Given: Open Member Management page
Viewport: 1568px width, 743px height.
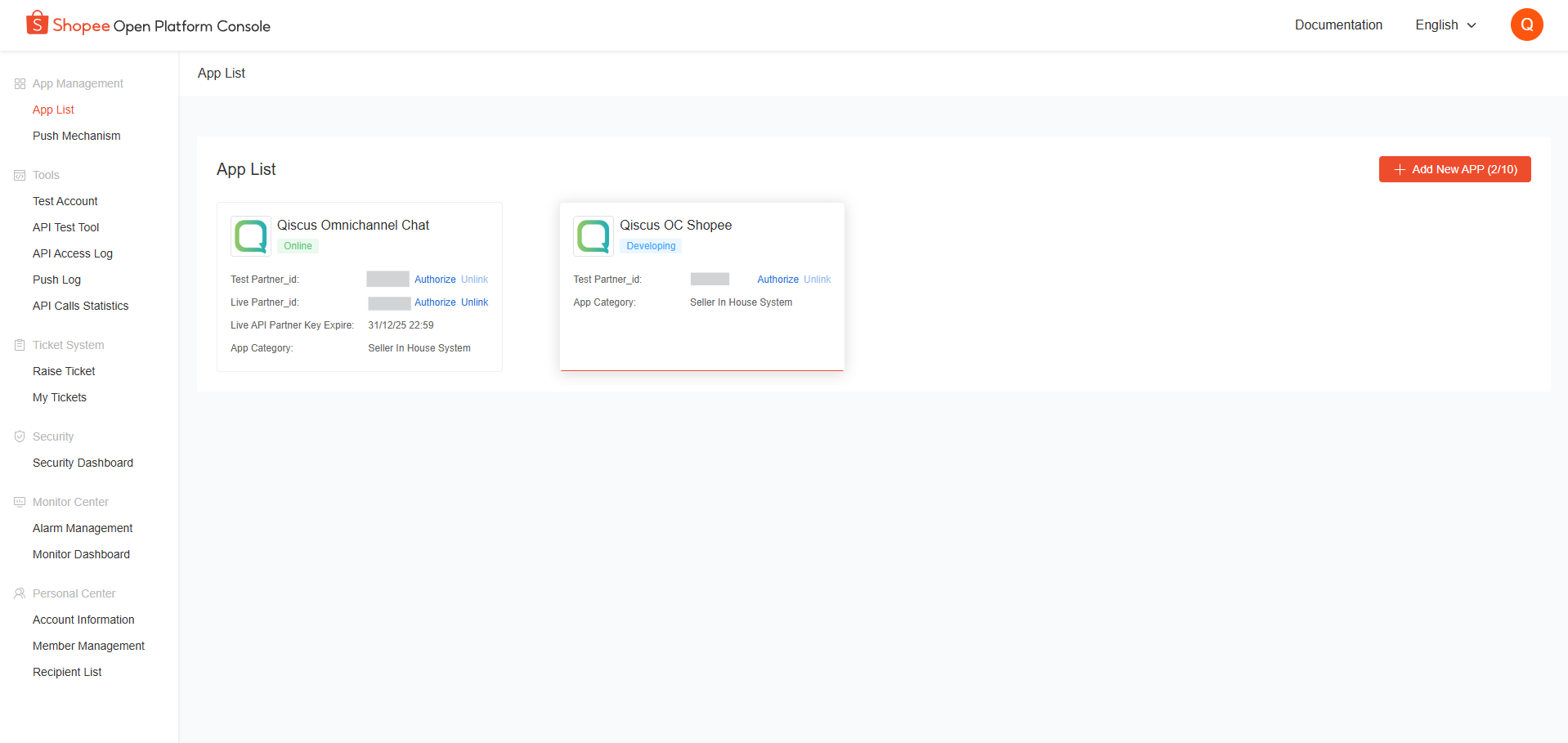Looking at the screenshot, I should tap(88, 647).
